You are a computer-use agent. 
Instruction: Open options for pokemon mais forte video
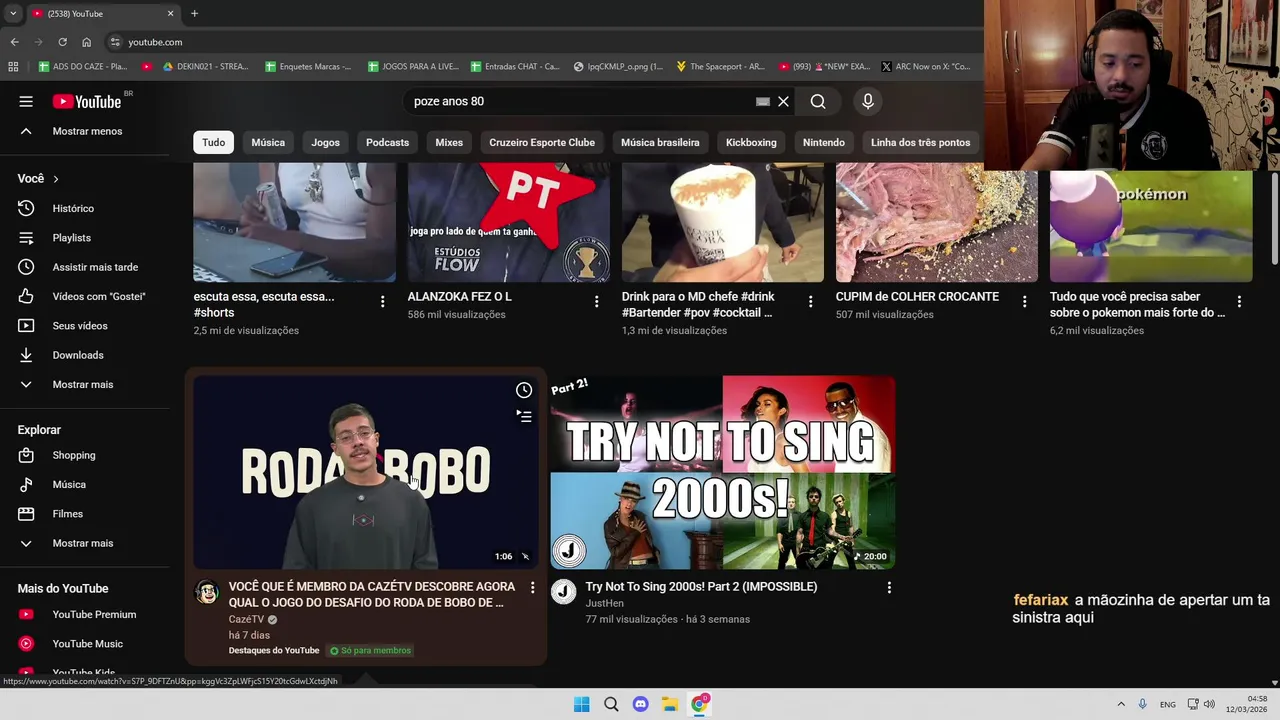1239,301
